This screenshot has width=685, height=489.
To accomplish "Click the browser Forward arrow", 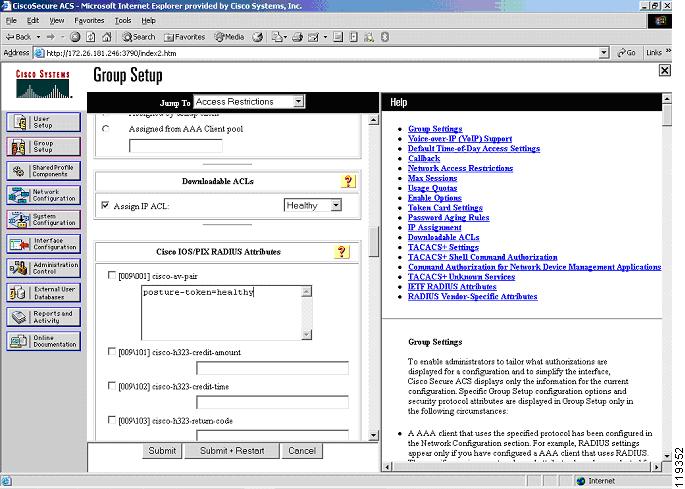I will [51, 37].
